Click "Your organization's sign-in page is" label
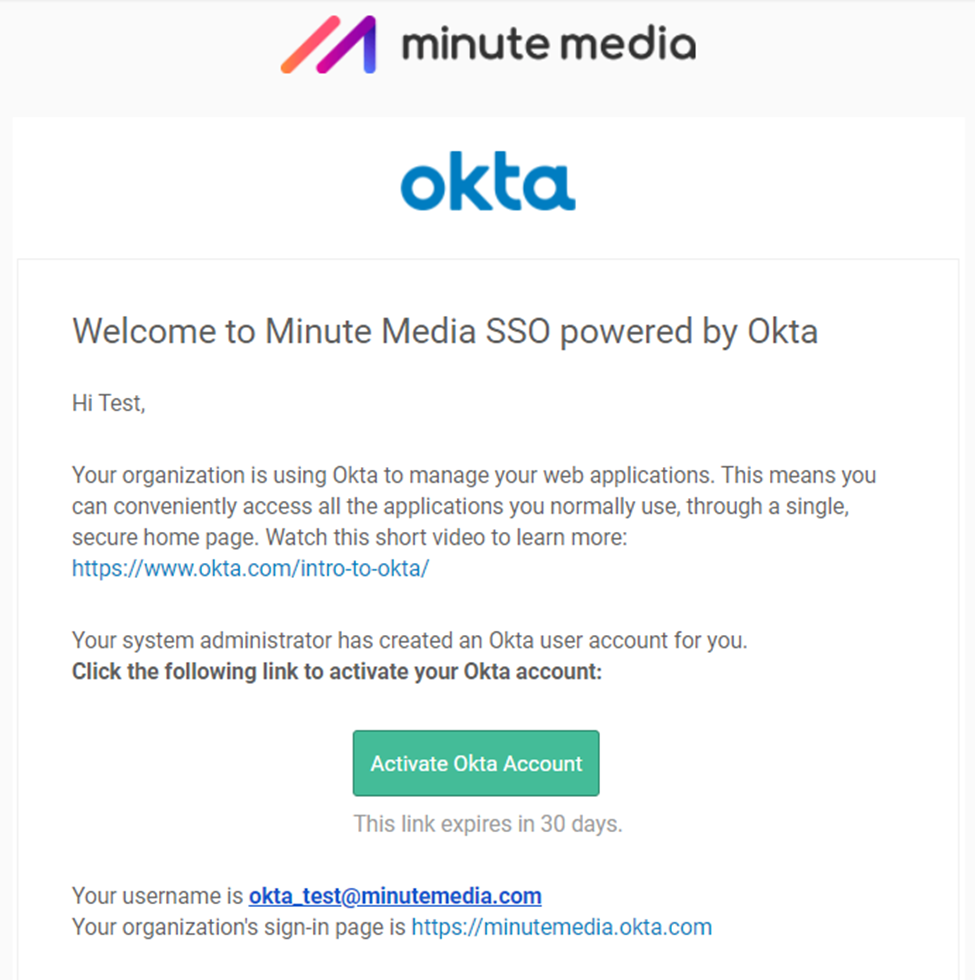975x980 pixels. click(x=240, y=927)
